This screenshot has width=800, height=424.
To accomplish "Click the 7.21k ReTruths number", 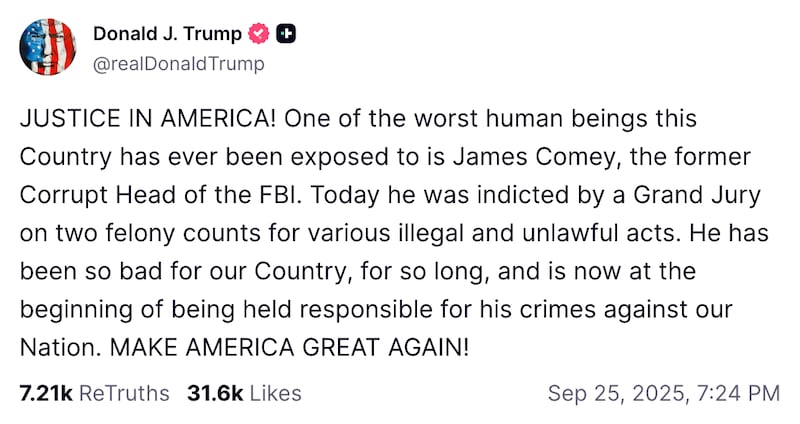I will 45,393.
